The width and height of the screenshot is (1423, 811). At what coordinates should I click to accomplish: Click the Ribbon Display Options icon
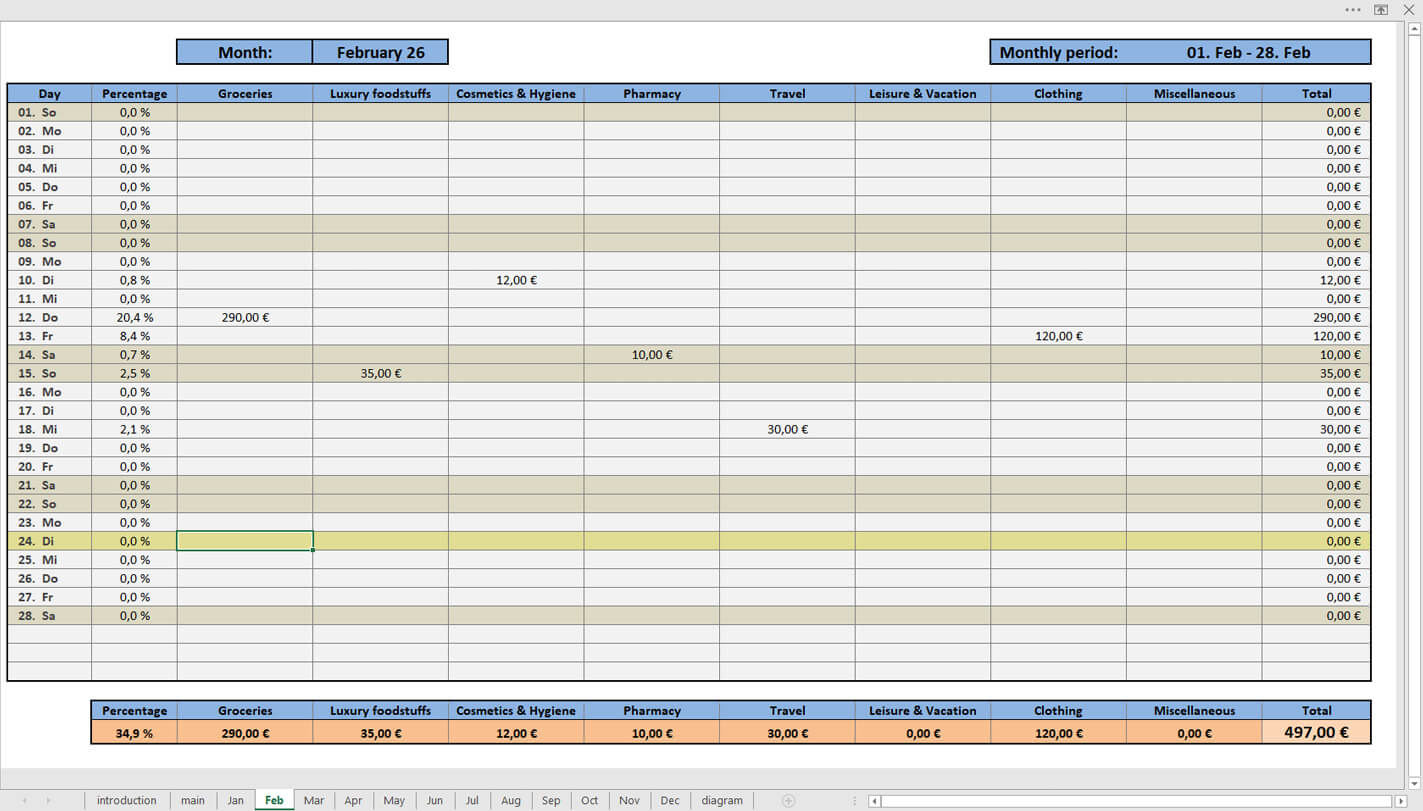pyautogui.click(x=1381, y=10)
